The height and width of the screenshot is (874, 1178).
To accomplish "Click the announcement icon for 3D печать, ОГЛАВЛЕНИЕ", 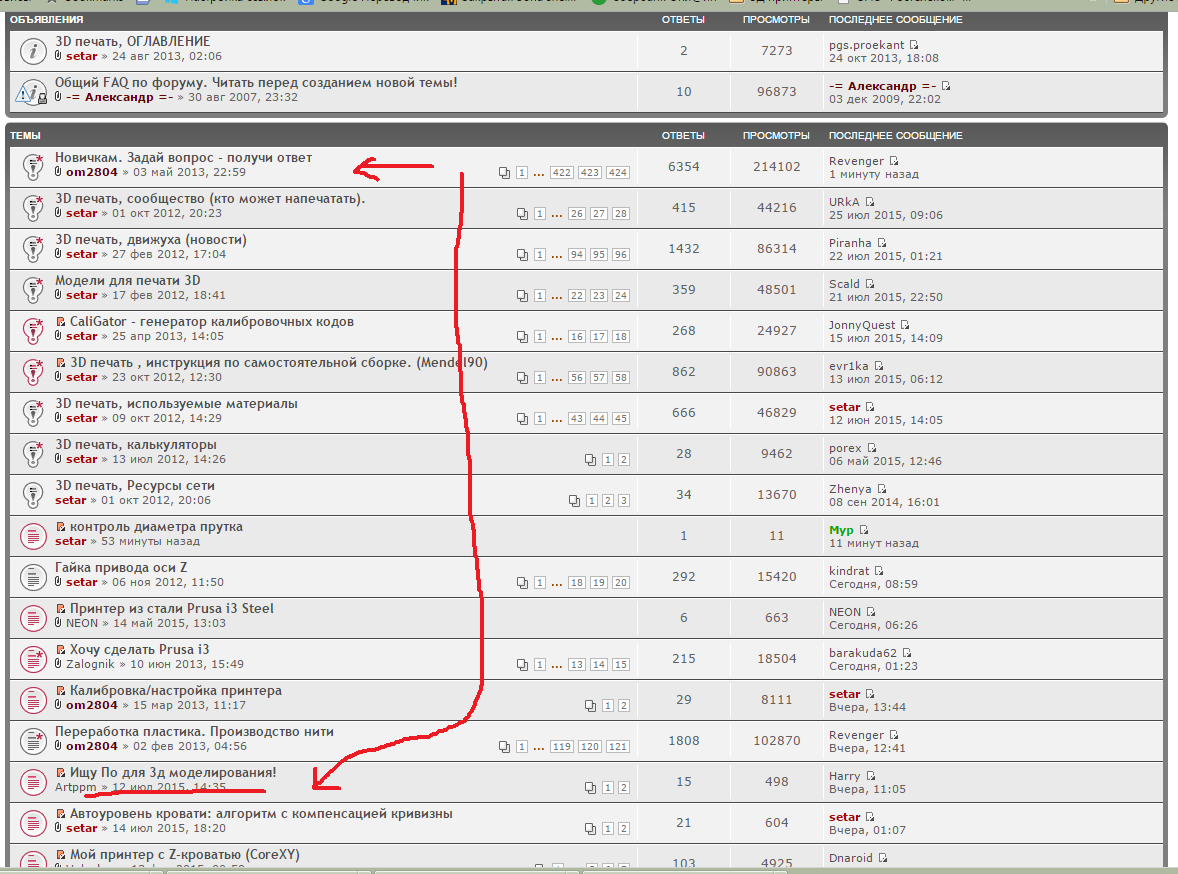I will [32, 51].
